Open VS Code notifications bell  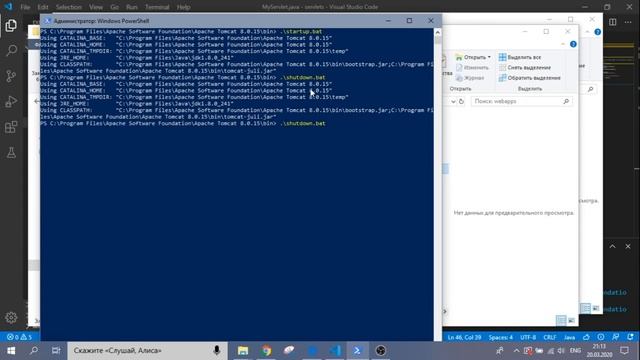631,337
